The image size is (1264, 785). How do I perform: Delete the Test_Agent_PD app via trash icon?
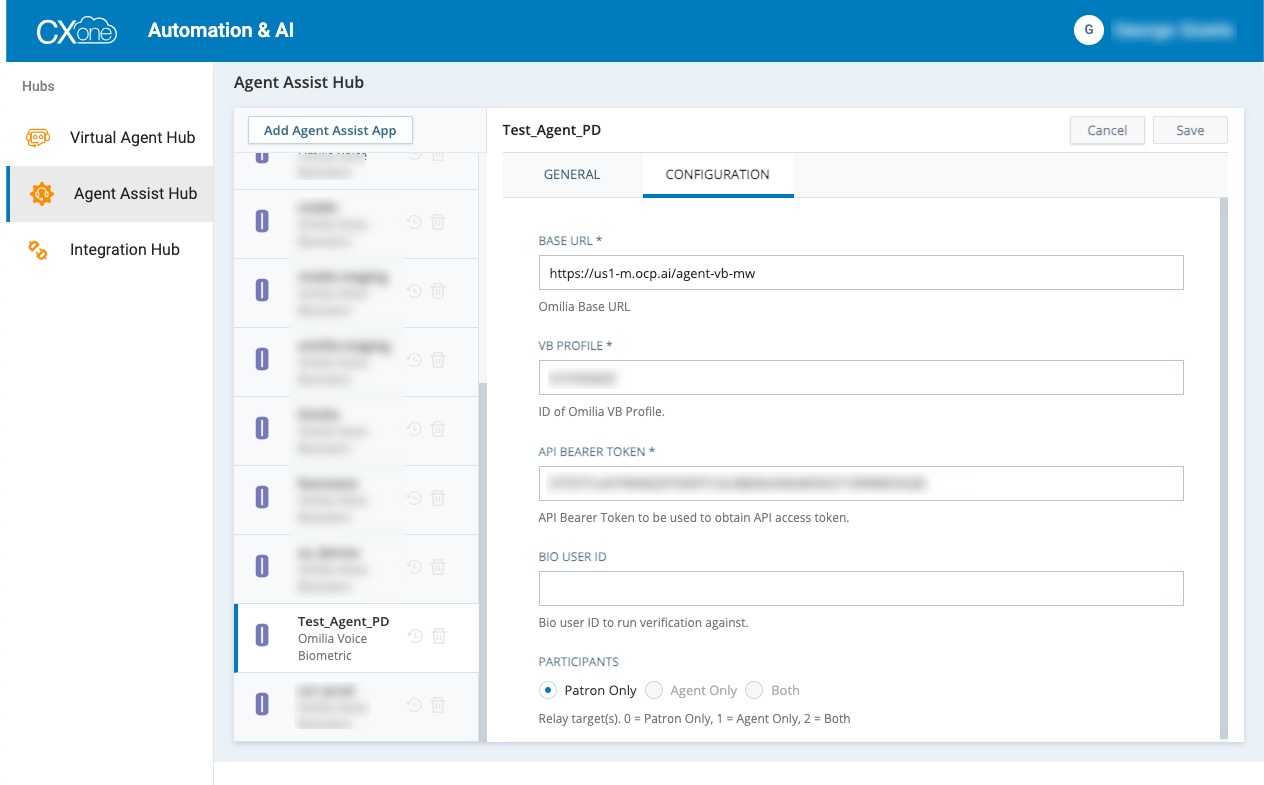coord(438,636)
